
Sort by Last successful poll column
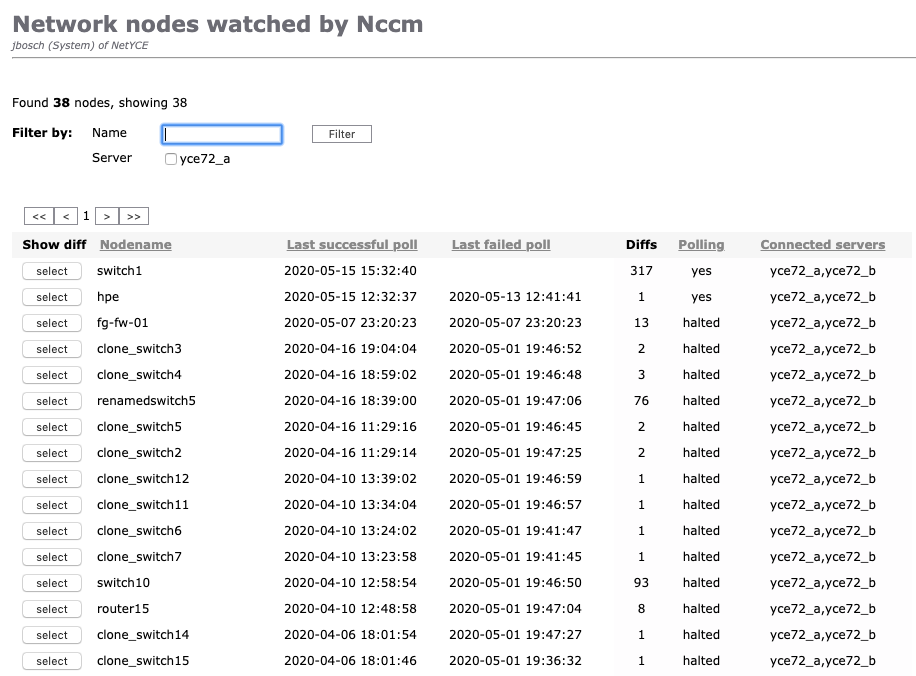tap(352, 245)
